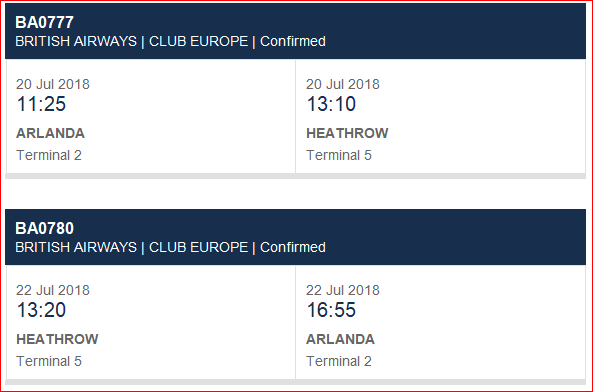Click the 13:20 departure time

pos(41,310)
